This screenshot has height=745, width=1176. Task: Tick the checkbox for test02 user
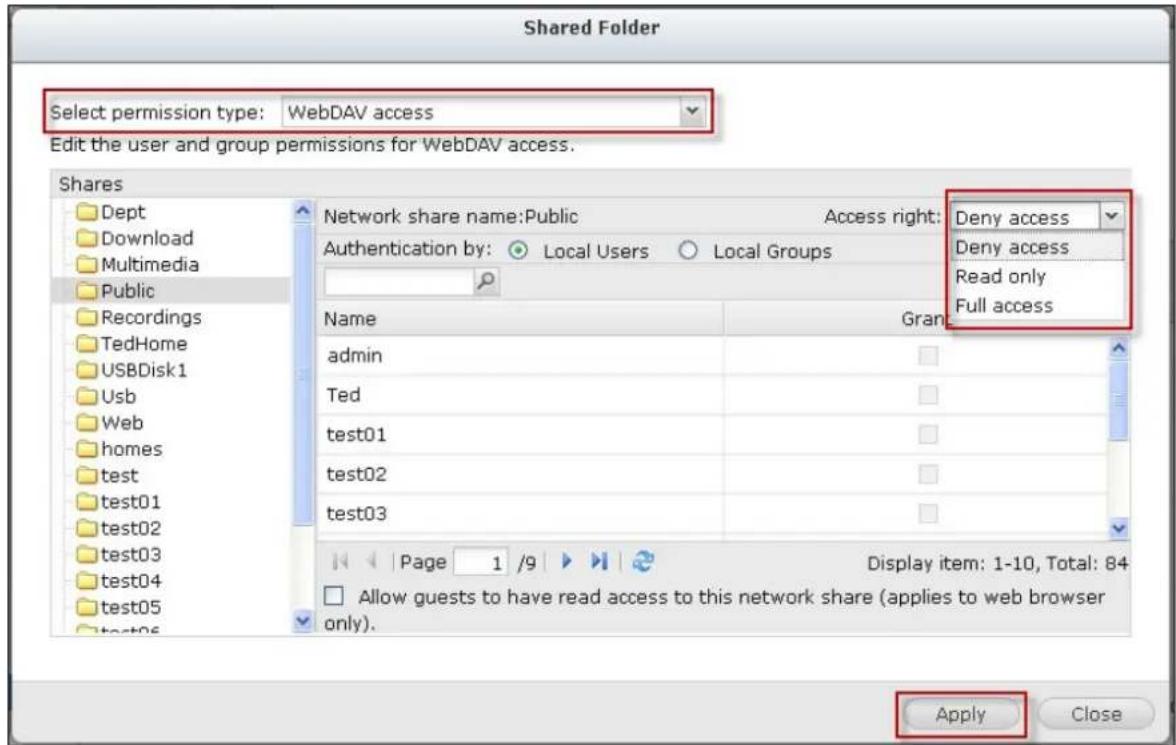point(928,474)
